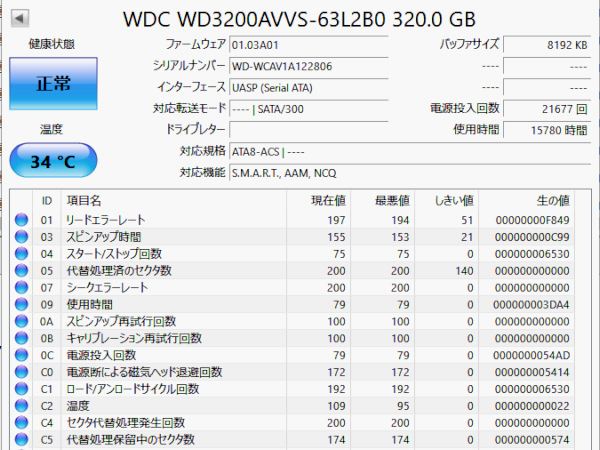Click the buffer size value 8192 KB
The height and width of the screenshot is (450, 600).
pyautogui.click(x=547, y=45)
